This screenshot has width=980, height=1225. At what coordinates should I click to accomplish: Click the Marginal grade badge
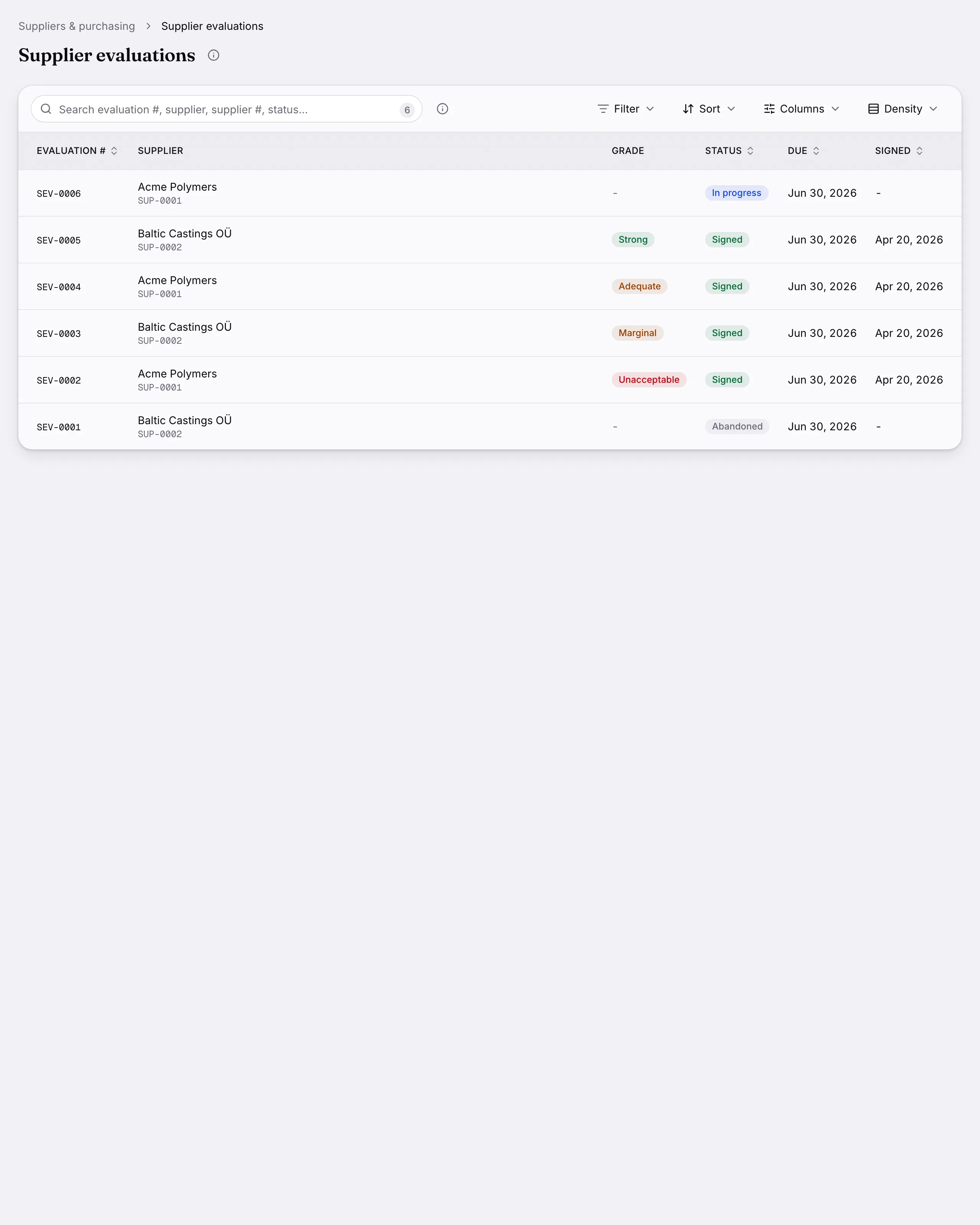coord(637,332)
